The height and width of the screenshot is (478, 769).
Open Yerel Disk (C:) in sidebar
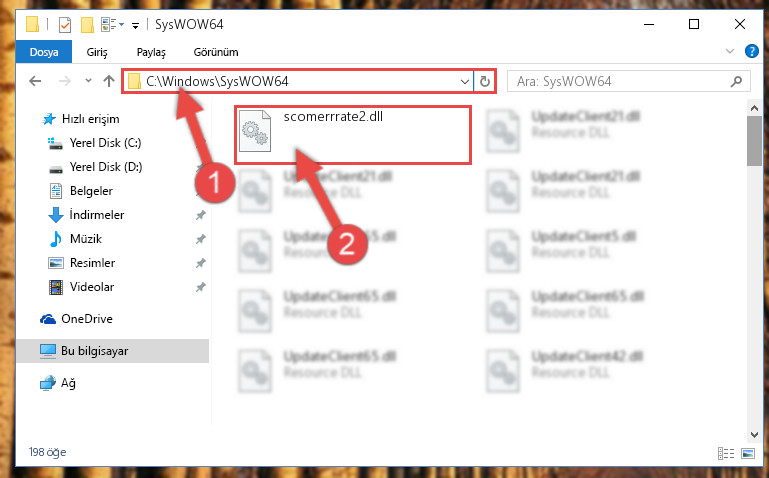tap(105, 143)
